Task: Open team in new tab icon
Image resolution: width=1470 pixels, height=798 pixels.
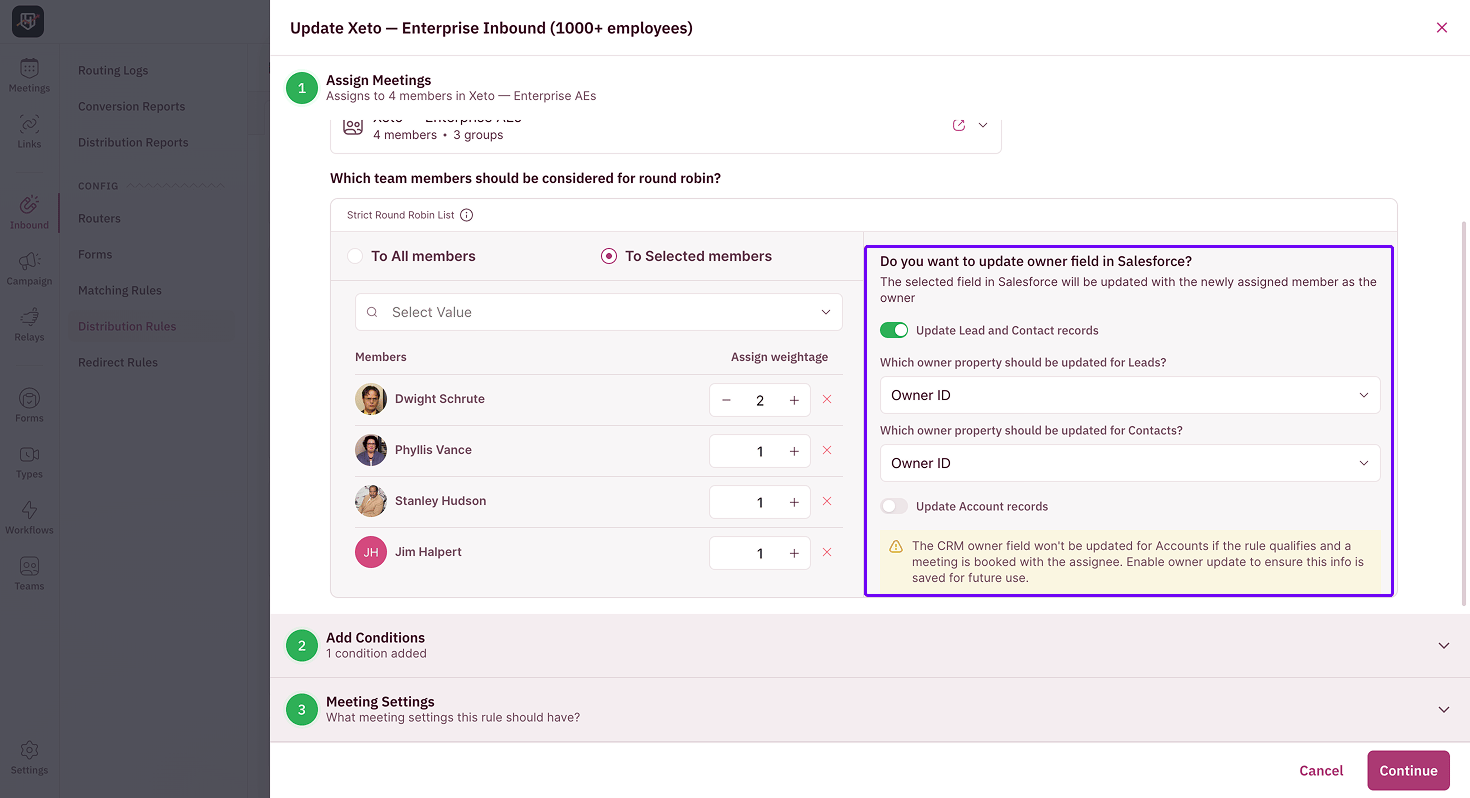Action: click(x=959, y=125)
